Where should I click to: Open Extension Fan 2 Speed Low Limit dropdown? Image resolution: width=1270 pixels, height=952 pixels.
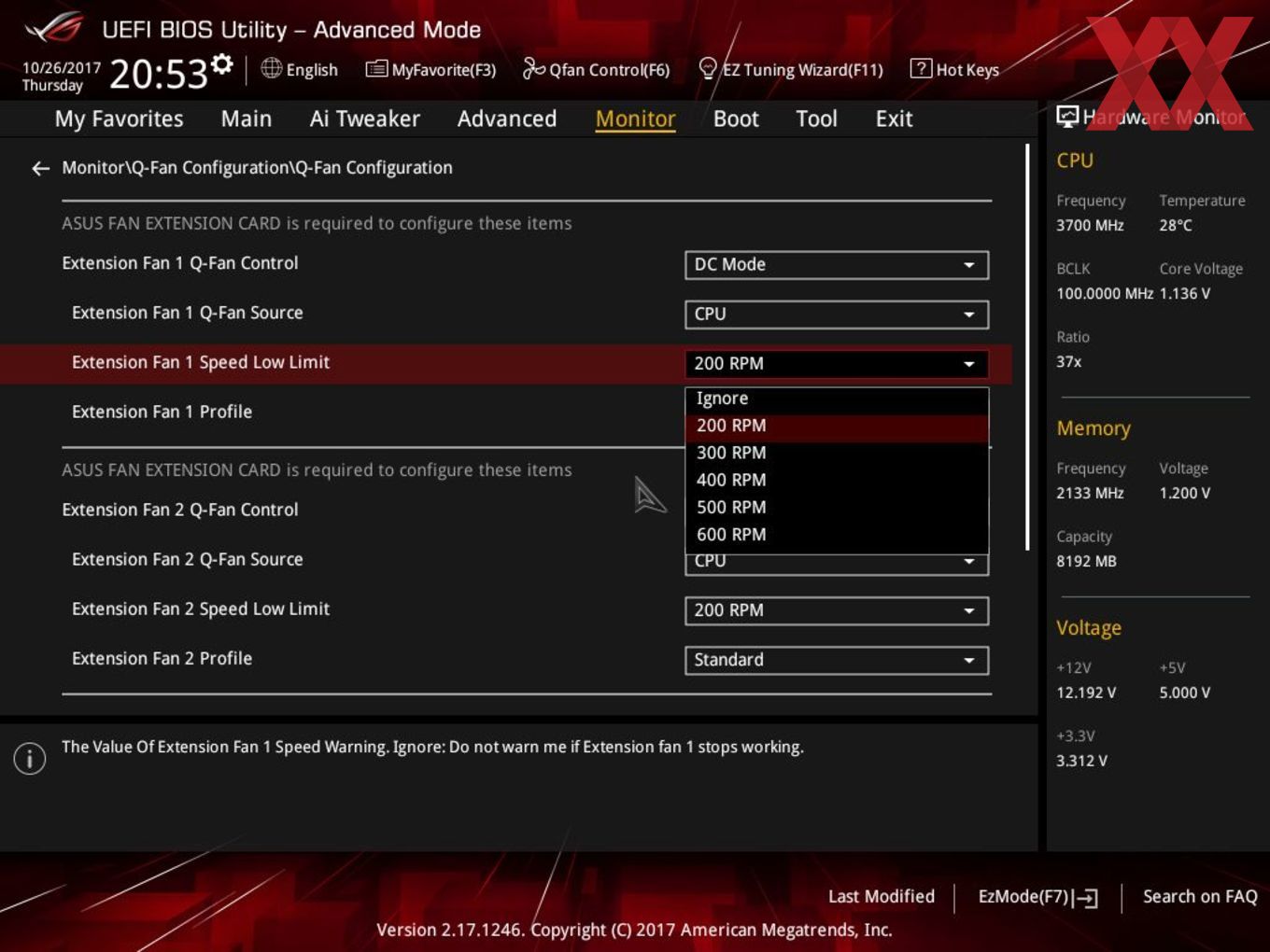pos(837,610)
